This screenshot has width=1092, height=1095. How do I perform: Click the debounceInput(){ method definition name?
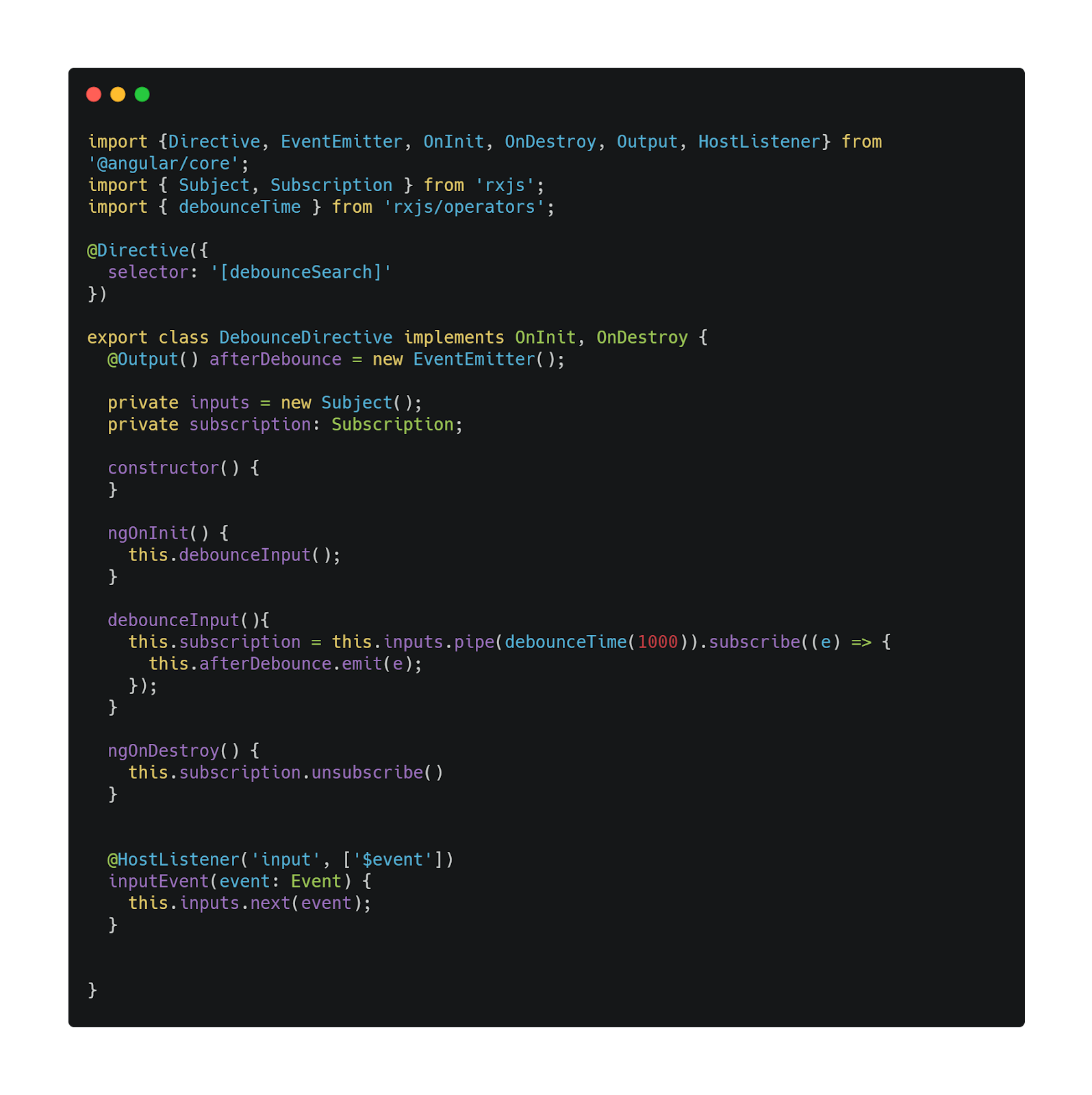pyautogui.click(x=173, y=621)
